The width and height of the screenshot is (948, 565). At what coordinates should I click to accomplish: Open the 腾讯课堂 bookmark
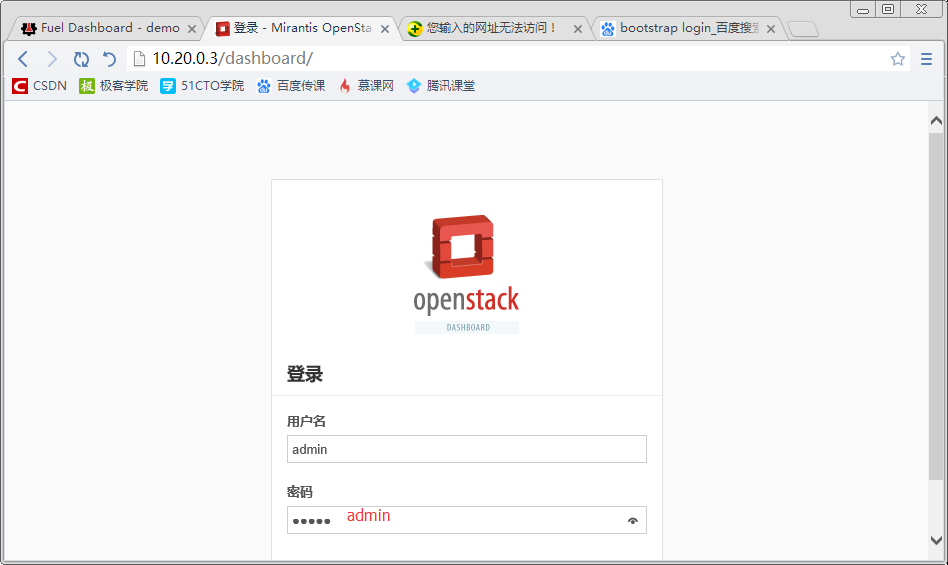point(441,86)
